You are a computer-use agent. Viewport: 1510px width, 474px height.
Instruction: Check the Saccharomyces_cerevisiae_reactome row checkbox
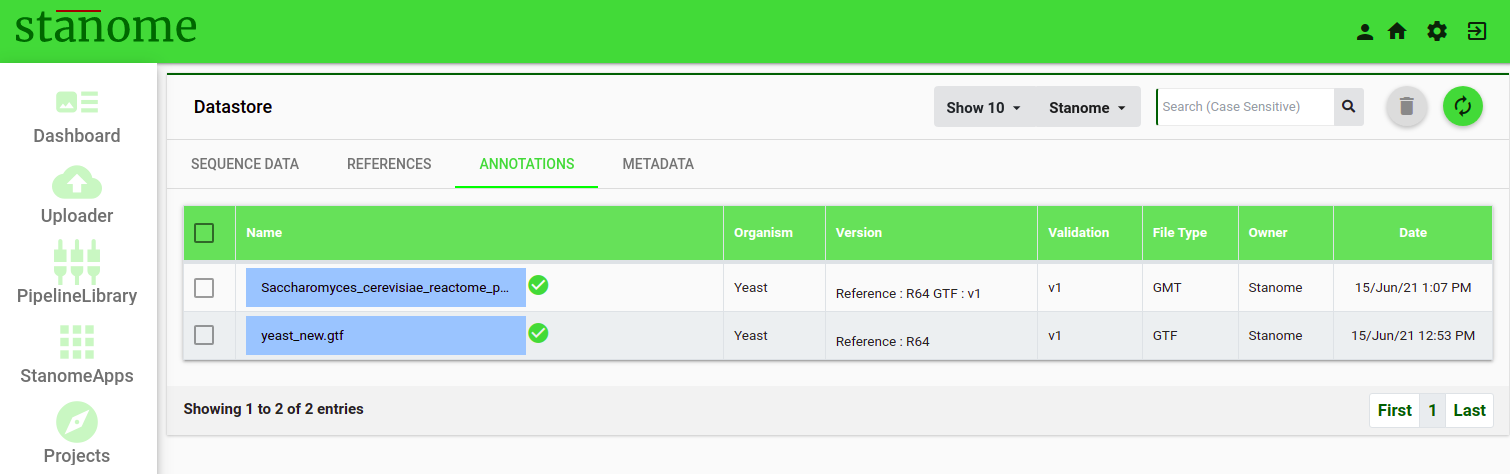click(x=204, y=288)
